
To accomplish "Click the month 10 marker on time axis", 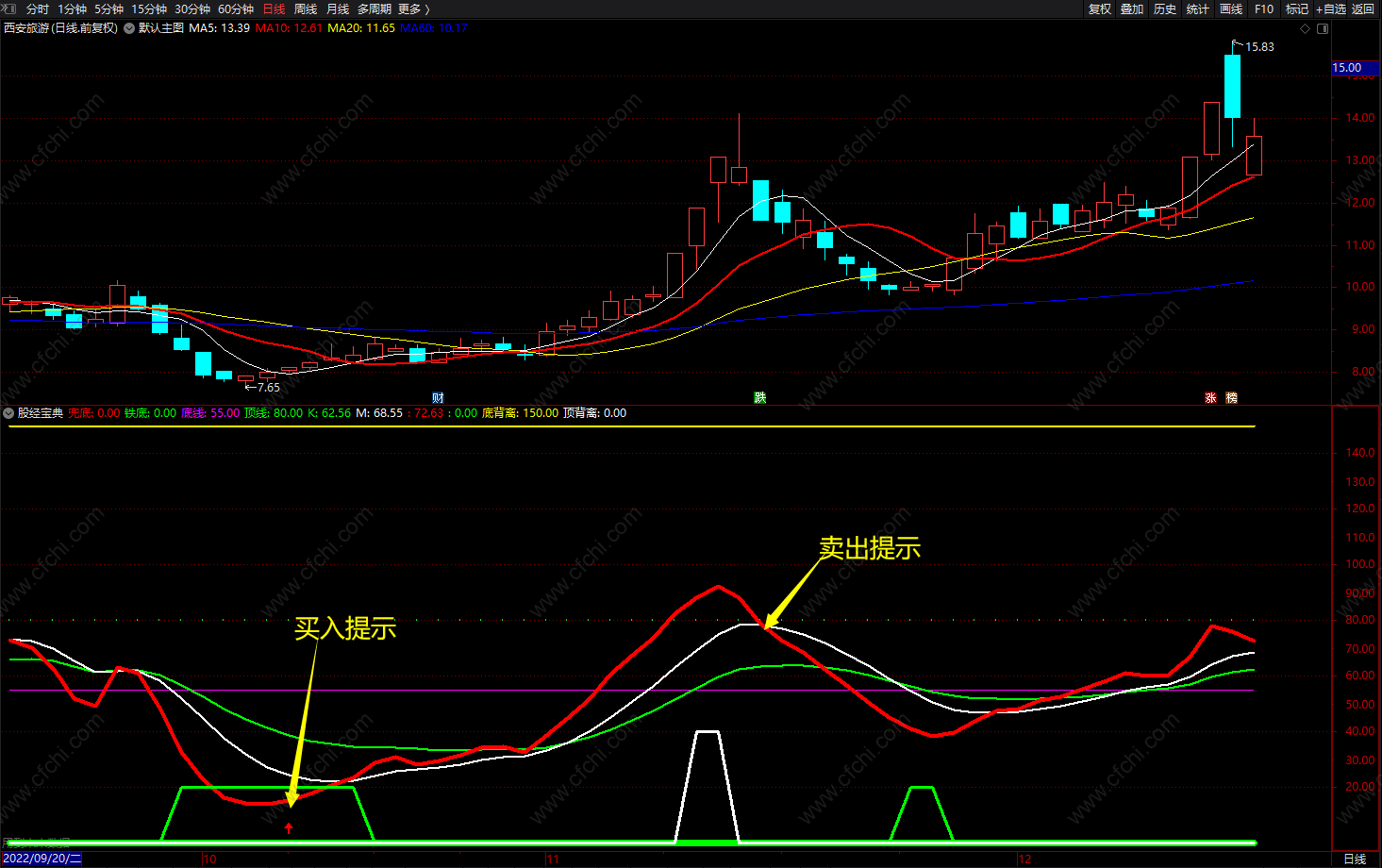I will tap(209, 860).
